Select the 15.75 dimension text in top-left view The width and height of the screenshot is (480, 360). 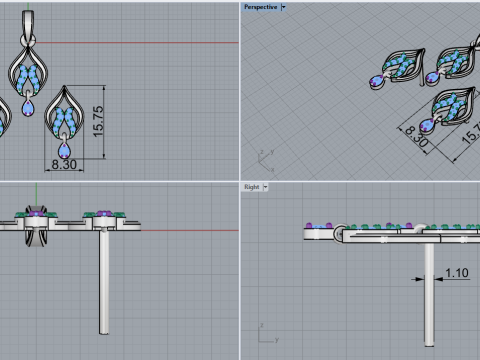click(98, 121)
